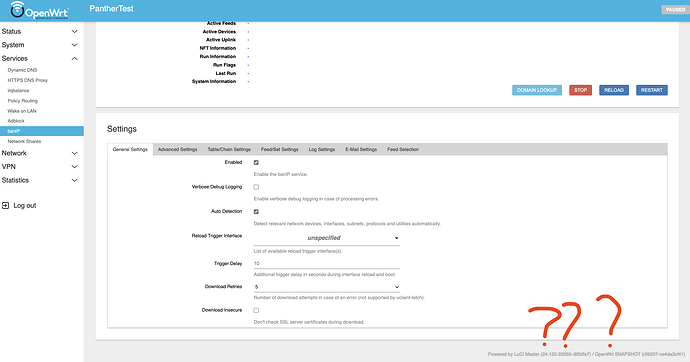This screenshot has width=690, height=362.
Task: Open Reload Trigger Interface dropdown
Action: click(327, 238)
